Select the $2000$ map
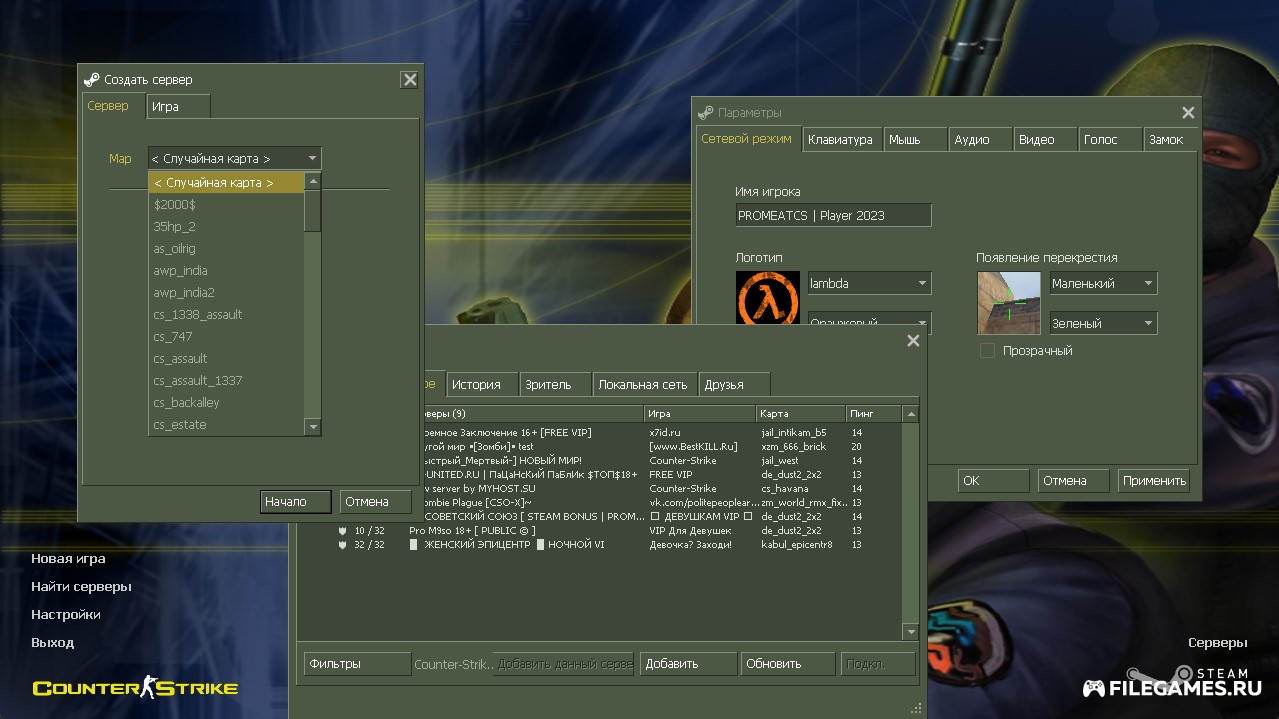This screenshot has height=719, width=1279. pyautogui.click(x=227, y=205)
